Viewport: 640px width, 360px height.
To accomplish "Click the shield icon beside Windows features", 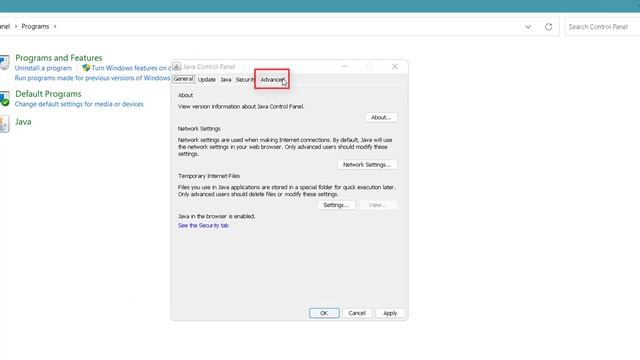I will 86,68.
